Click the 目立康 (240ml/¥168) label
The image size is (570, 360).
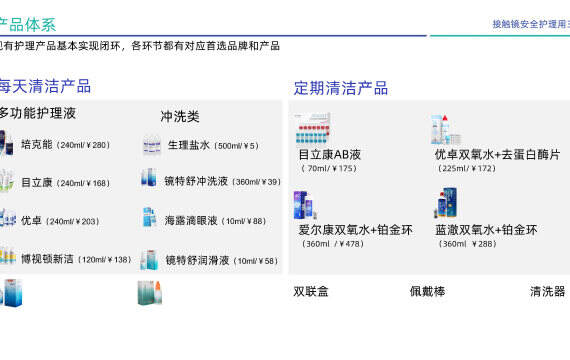tap(65, 183)
